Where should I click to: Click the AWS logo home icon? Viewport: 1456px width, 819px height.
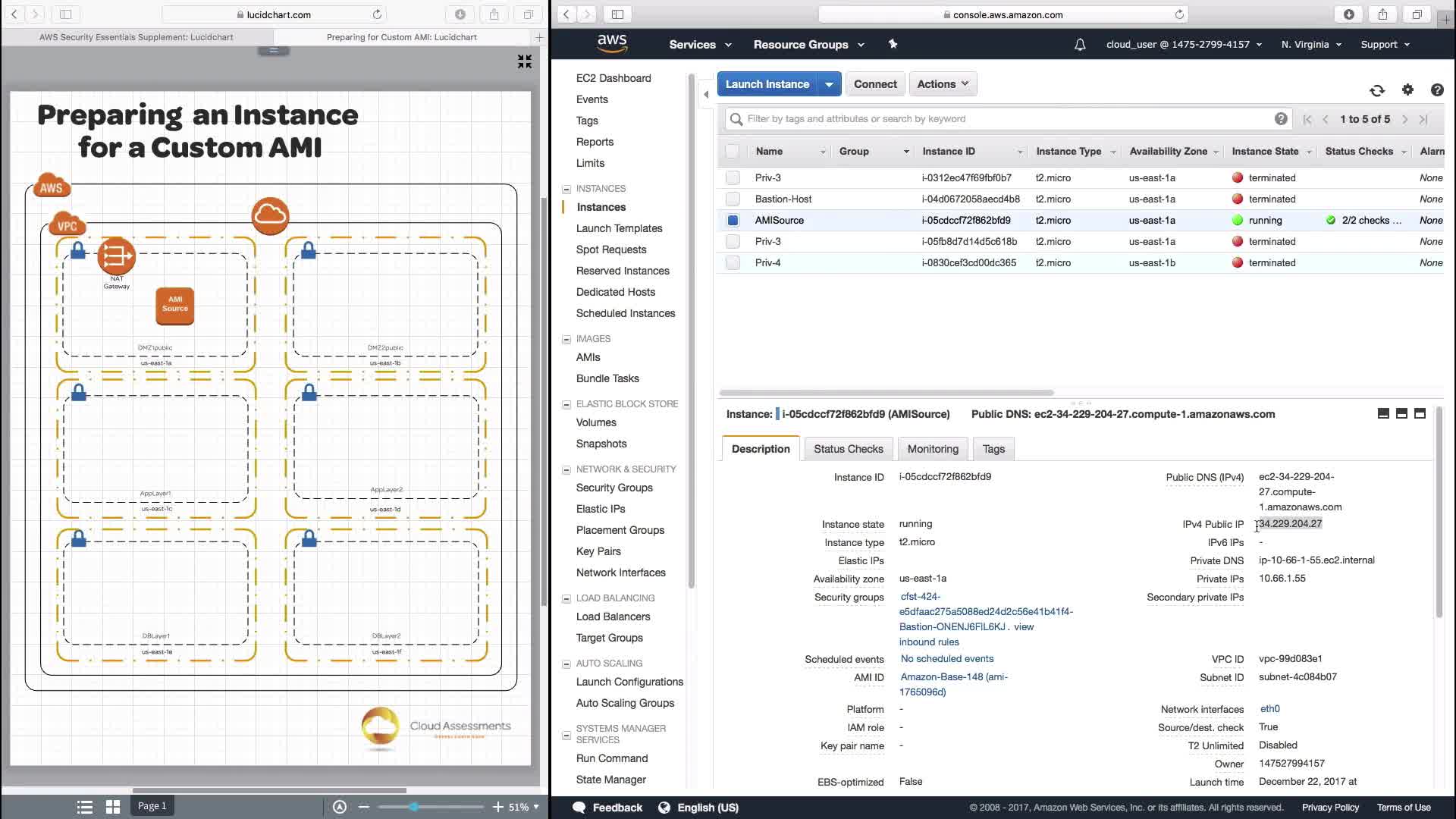[x=612, y=44]
